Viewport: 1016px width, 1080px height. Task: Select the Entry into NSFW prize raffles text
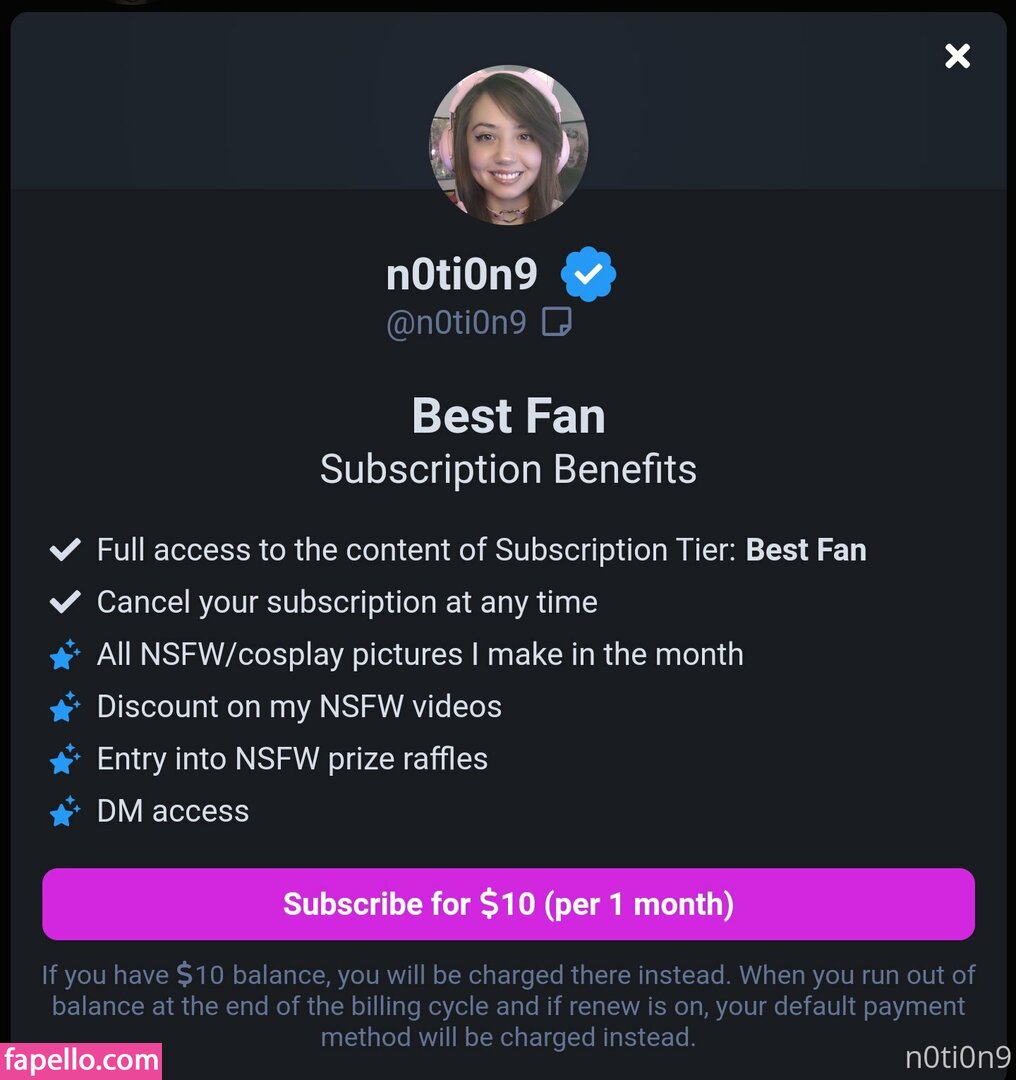[x=292, y=759]
